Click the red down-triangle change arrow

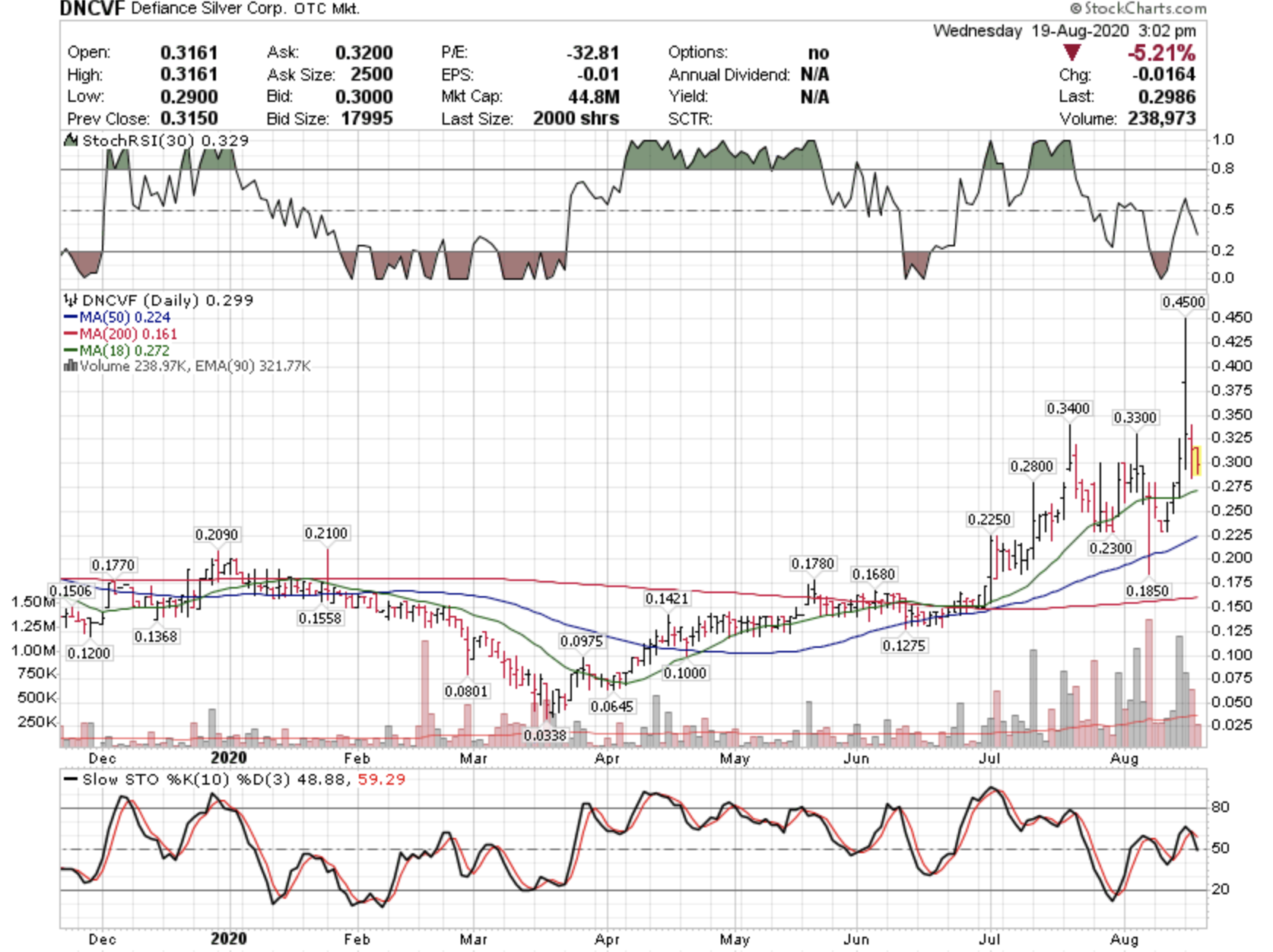(1071, 53)
